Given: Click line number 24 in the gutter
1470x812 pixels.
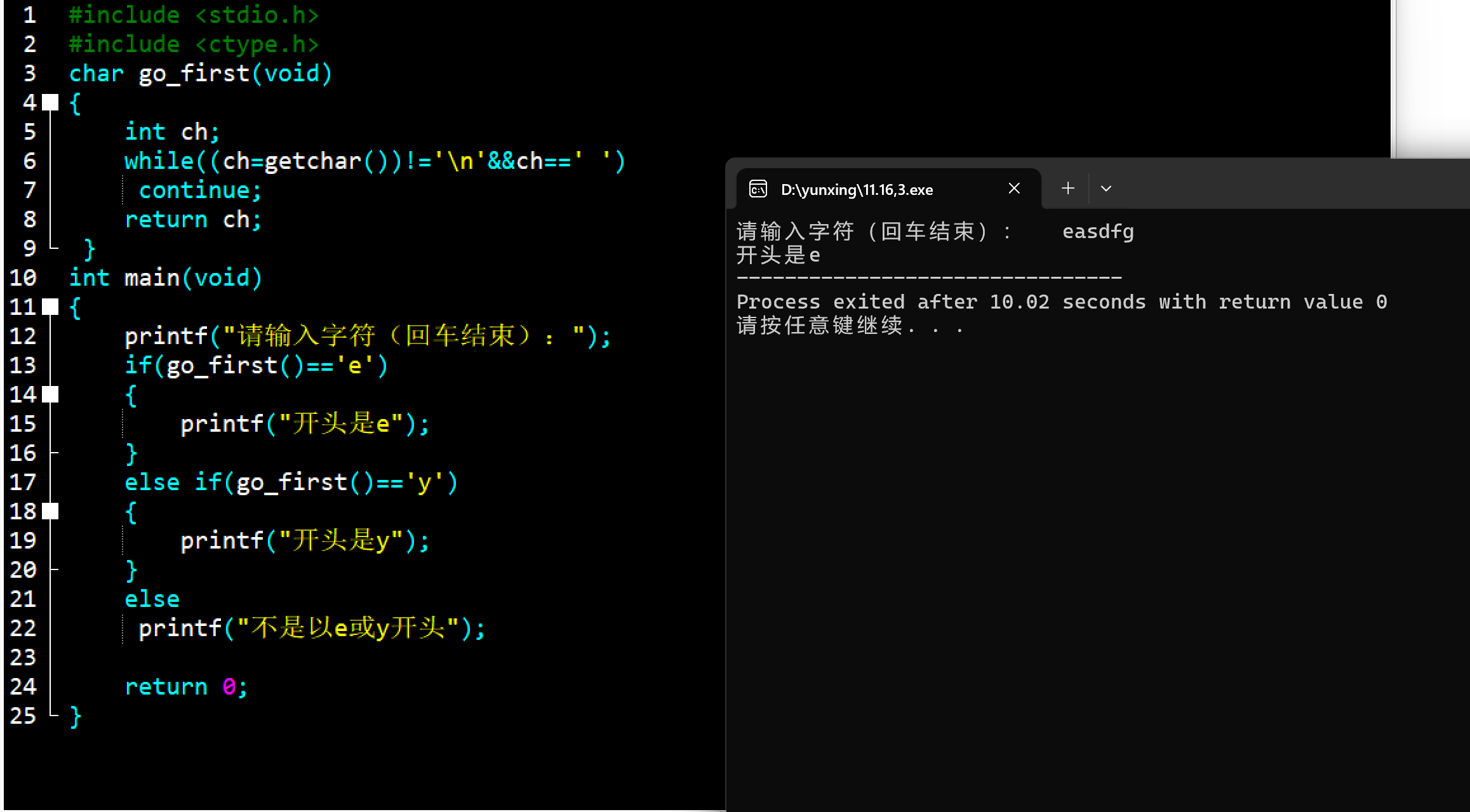Looking at the screenshot, I should click(23, 687).
